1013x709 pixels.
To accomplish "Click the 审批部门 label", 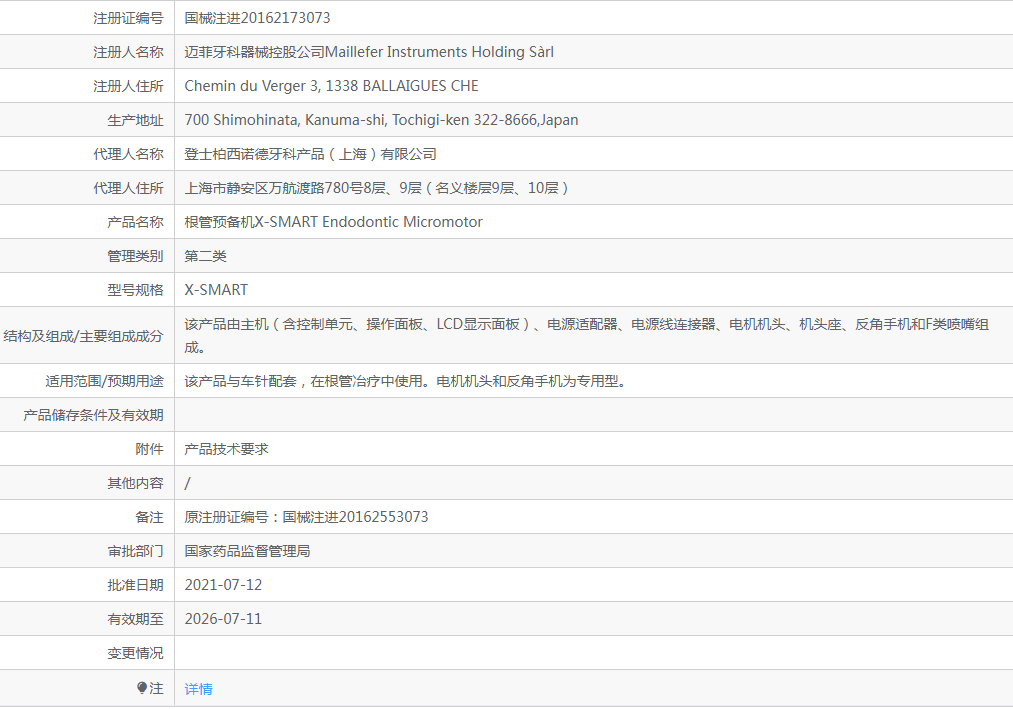I will (x=135, y=551).
